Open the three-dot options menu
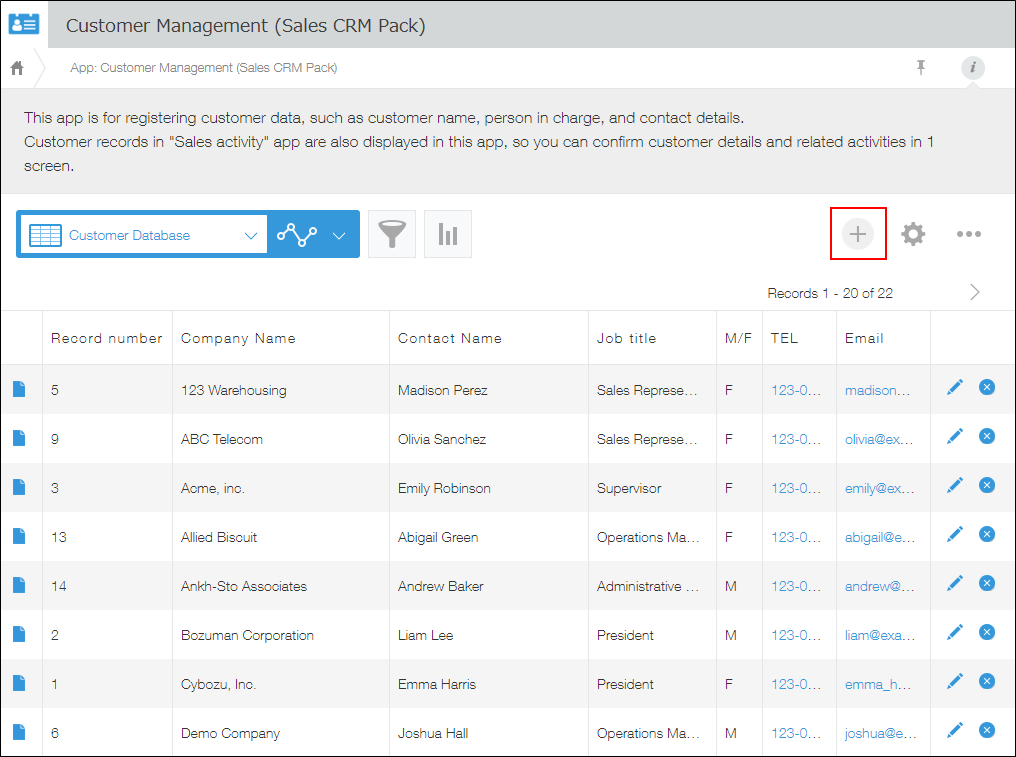The image size is (1016, 757). coord(969,234)
